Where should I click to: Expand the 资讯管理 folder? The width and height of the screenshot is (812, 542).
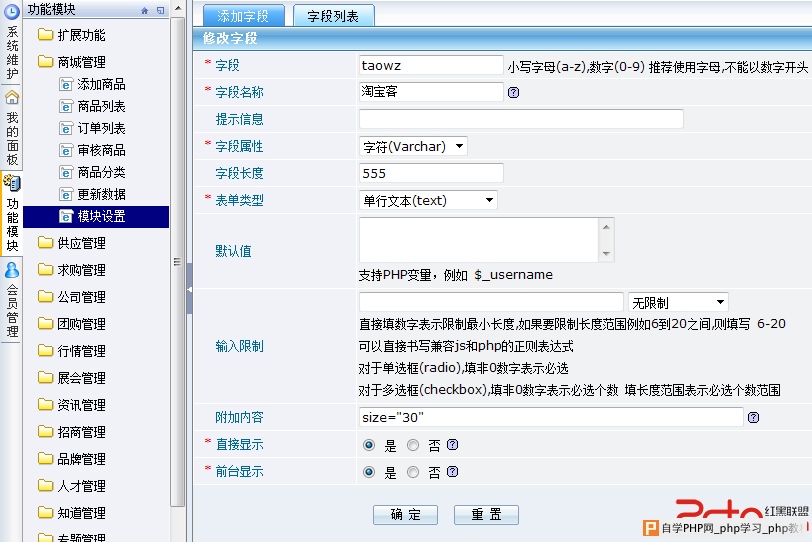point(71,405)
